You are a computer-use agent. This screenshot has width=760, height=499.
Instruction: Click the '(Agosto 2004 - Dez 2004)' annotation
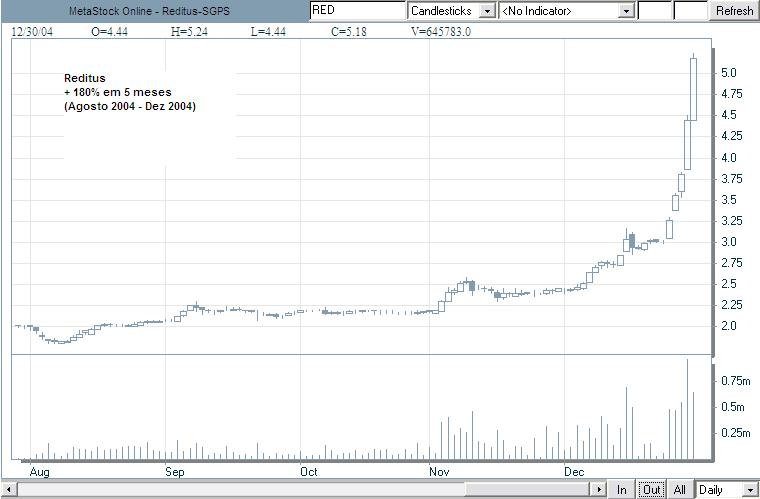point(130,106)
